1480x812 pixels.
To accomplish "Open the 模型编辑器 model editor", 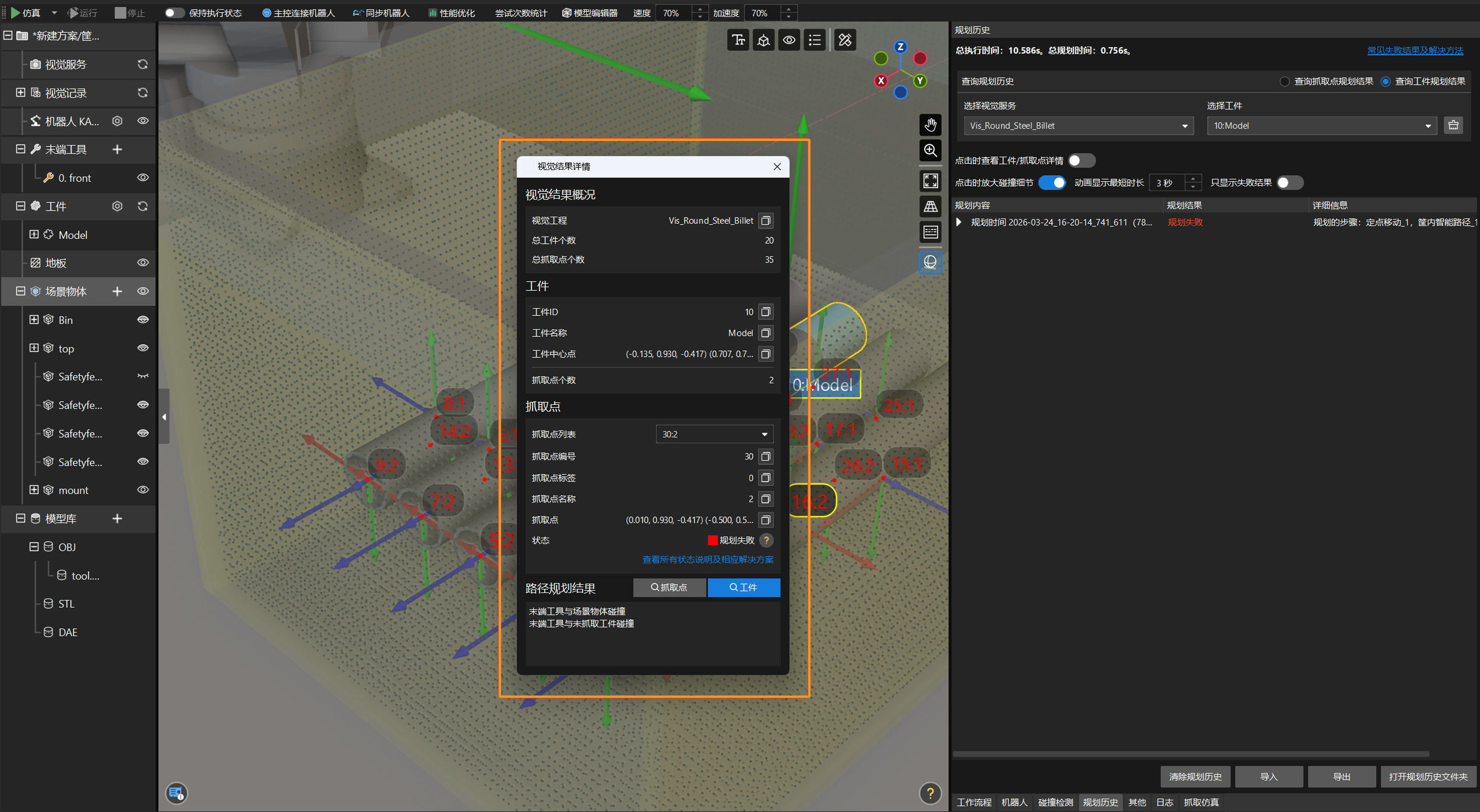I will (589, 13).
